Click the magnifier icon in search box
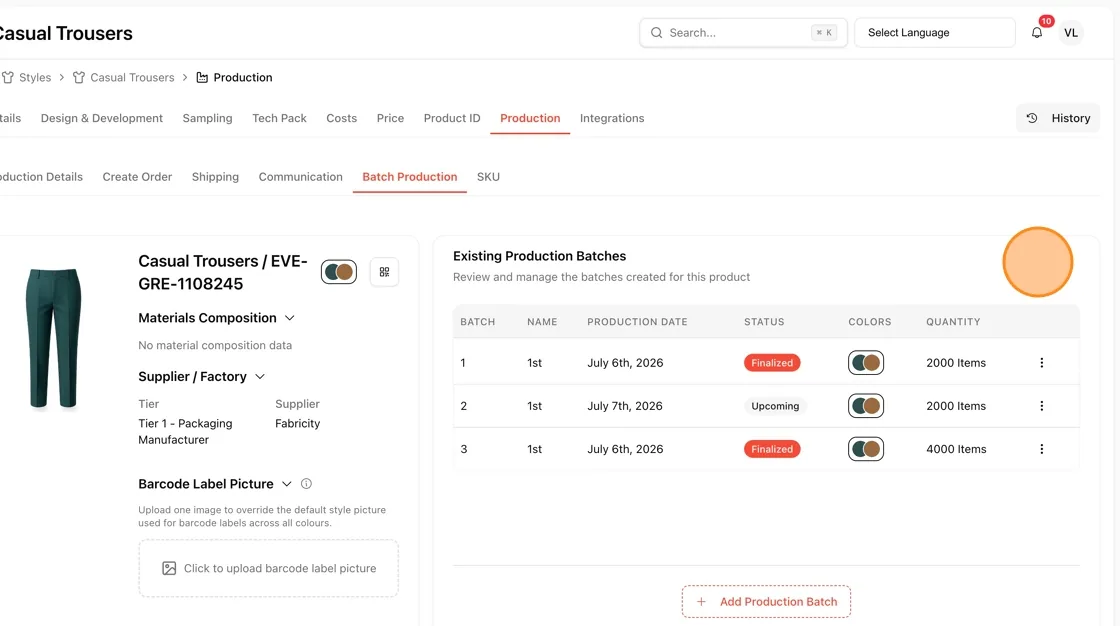Viewport: 1120px width, 626px height. [x=656, y=33]
